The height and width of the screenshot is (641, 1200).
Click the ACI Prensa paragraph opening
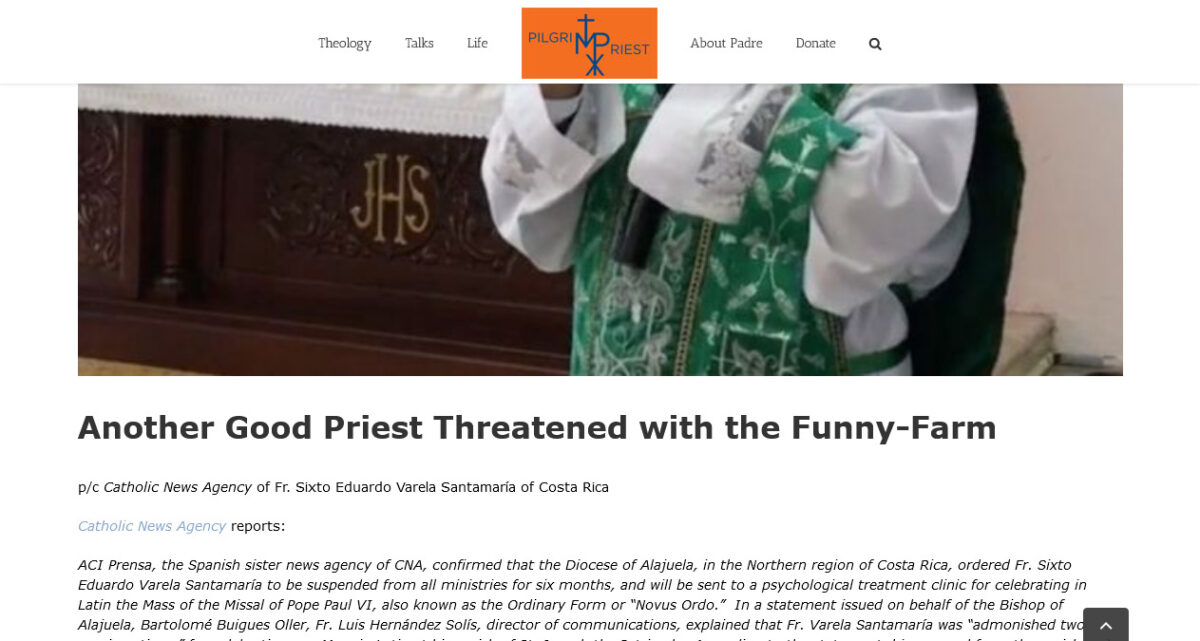[114, 565]
